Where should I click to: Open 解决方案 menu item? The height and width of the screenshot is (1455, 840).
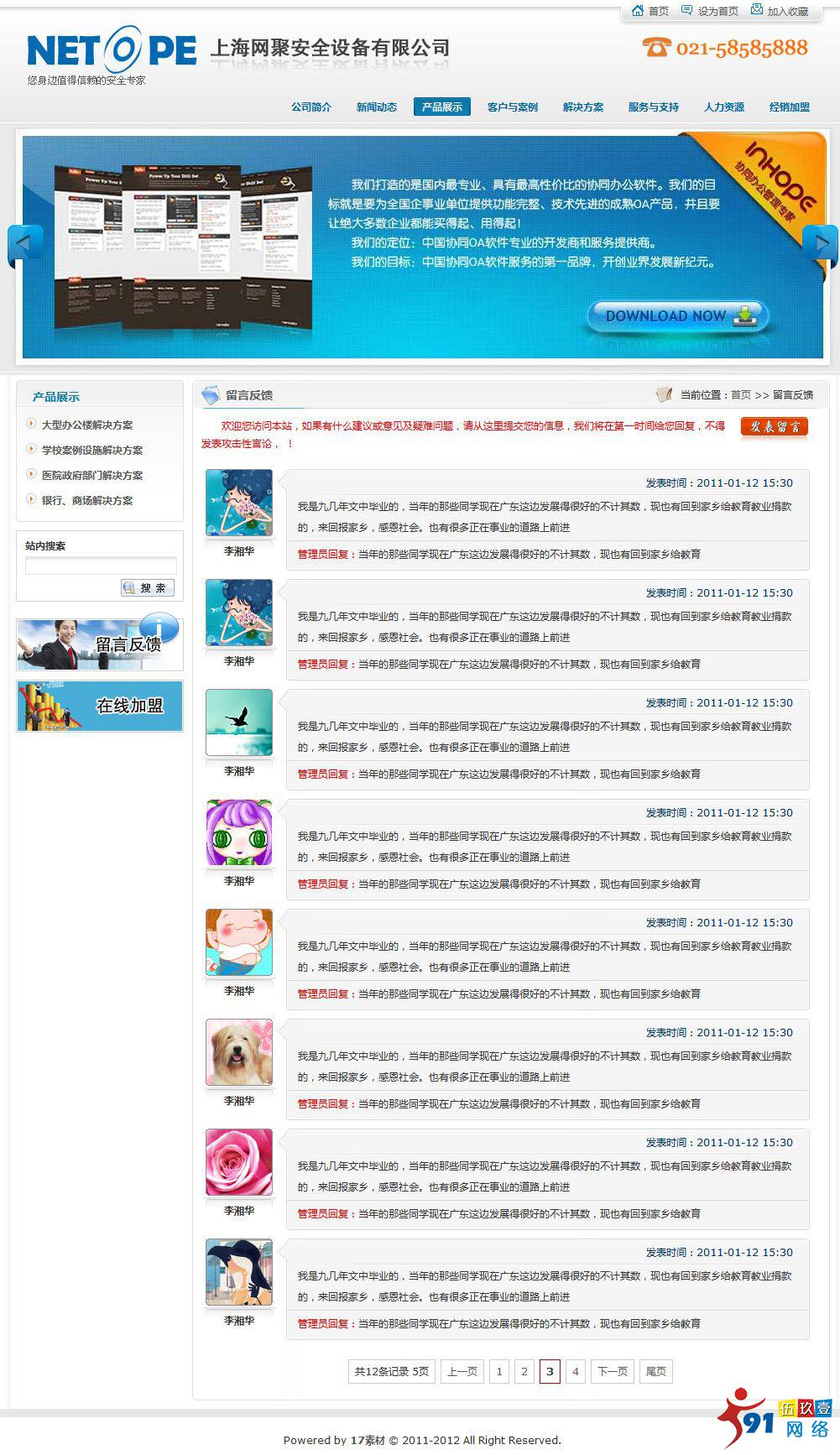(x=583, y=107)
